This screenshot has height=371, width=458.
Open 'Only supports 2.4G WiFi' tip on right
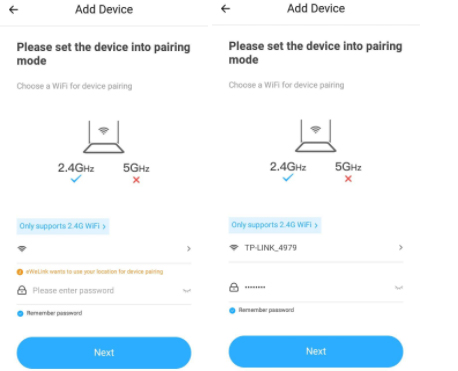(x=275, y=225)
